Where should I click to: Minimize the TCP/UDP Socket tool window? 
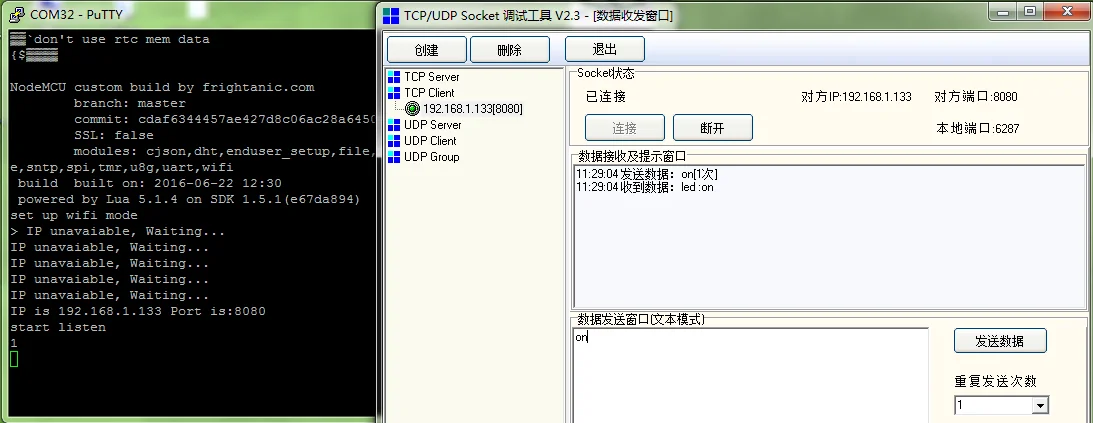tap(1004, 10)
